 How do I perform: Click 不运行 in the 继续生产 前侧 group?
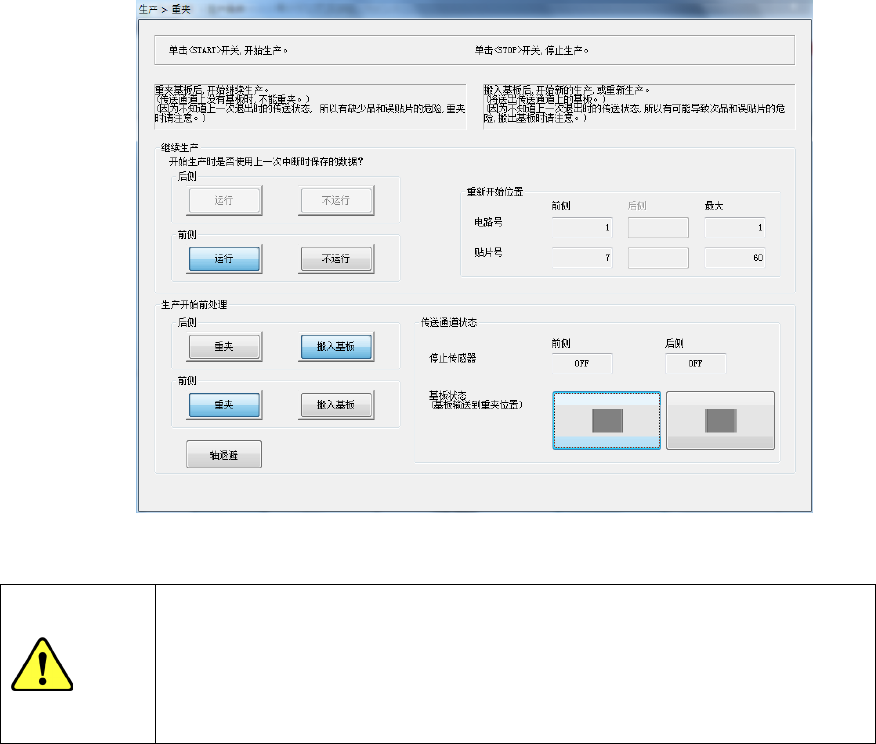pyautogui.click(x=336, y=259)
